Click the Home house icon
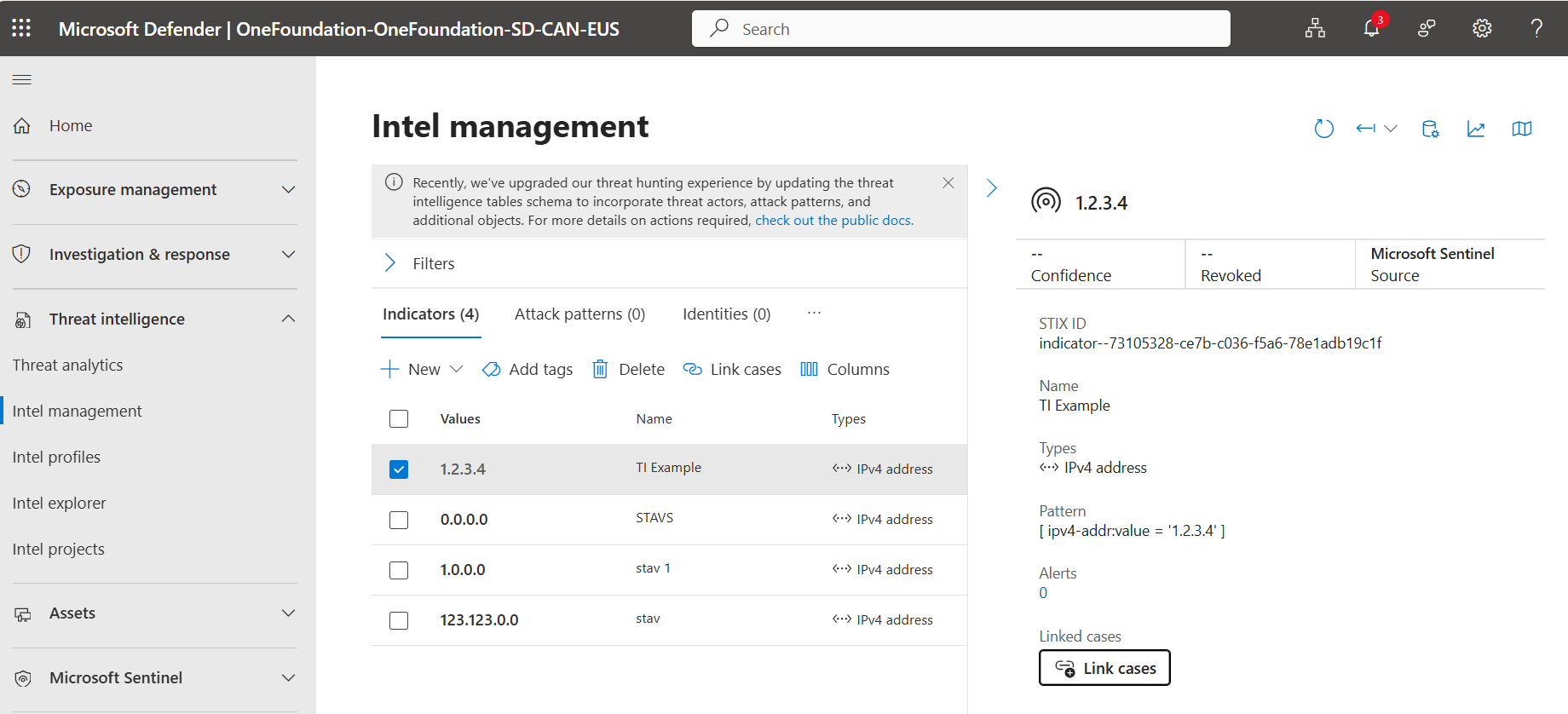This screenshot has width=1568, height=714. pyautogui.click(x=22, y=125)
